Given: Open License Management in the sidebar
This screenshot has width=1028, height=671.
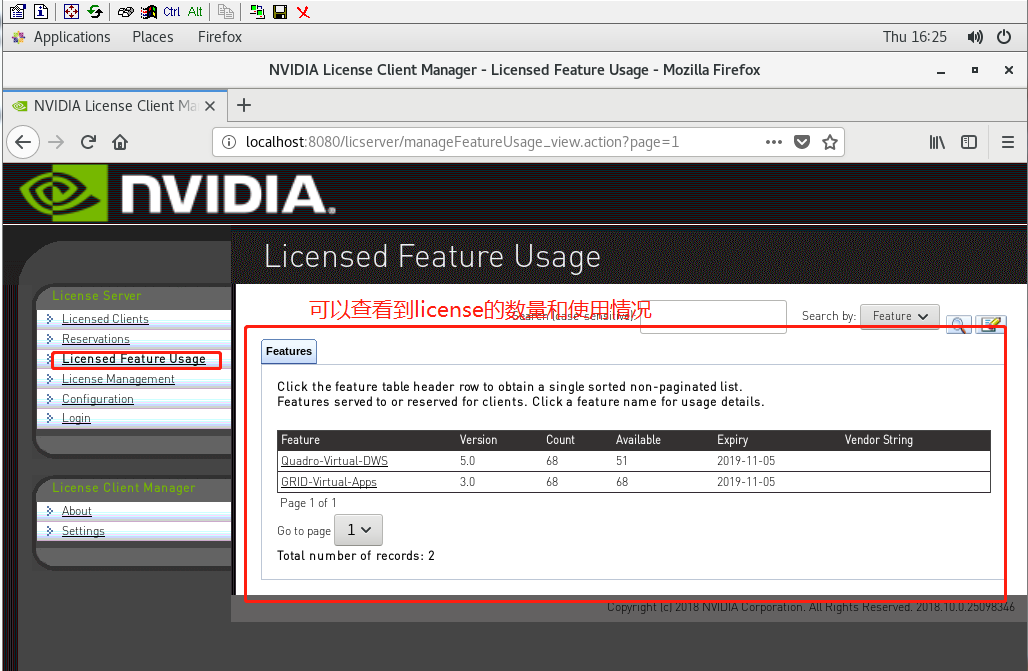Looking at the screenshot, I should click(118, 379).
